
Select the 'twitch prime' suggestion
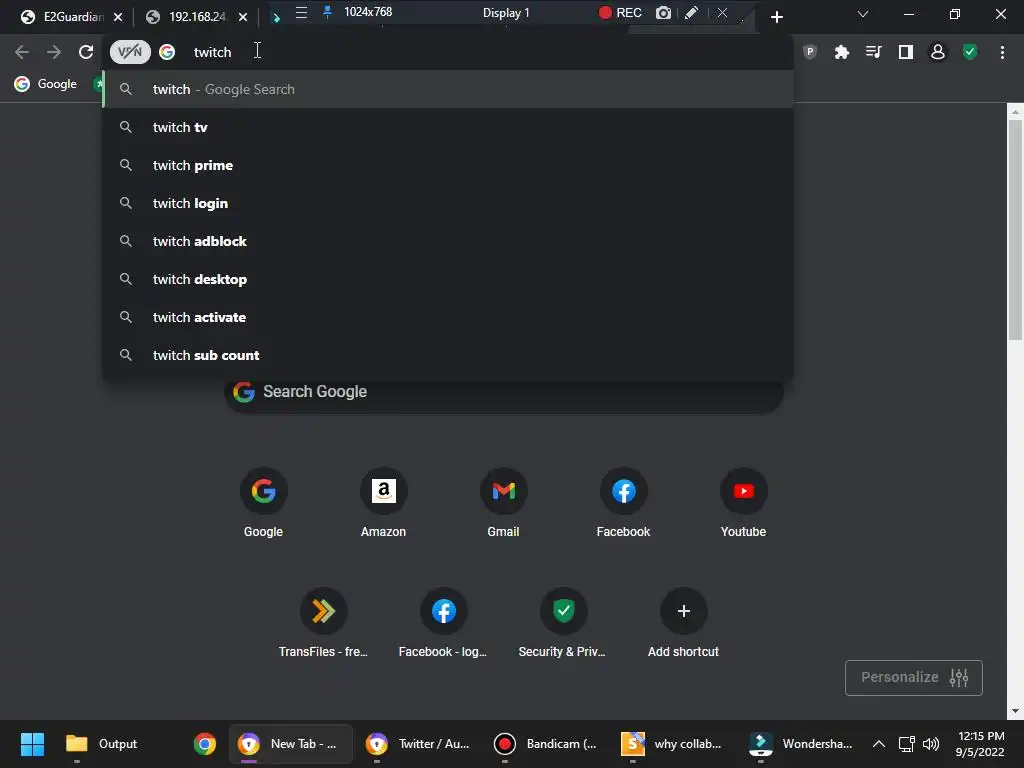point(448,165)
